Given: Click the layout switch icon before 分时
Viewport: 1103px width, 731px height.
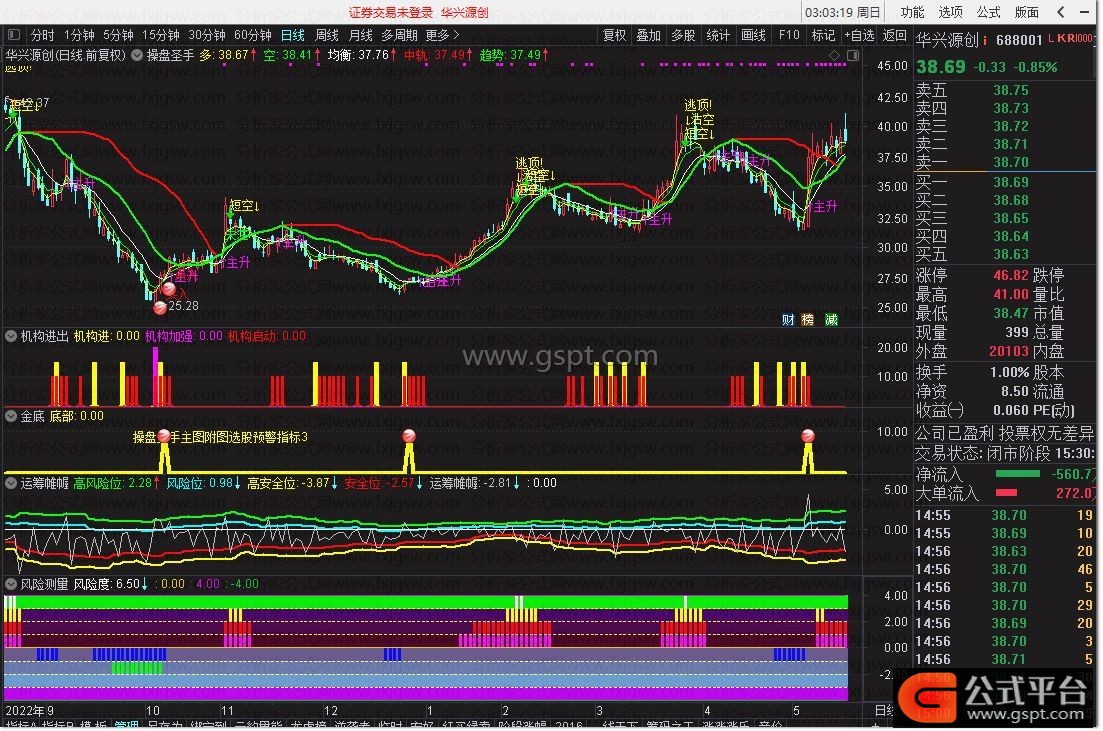Looking at the screenshot, I should 14,34.
